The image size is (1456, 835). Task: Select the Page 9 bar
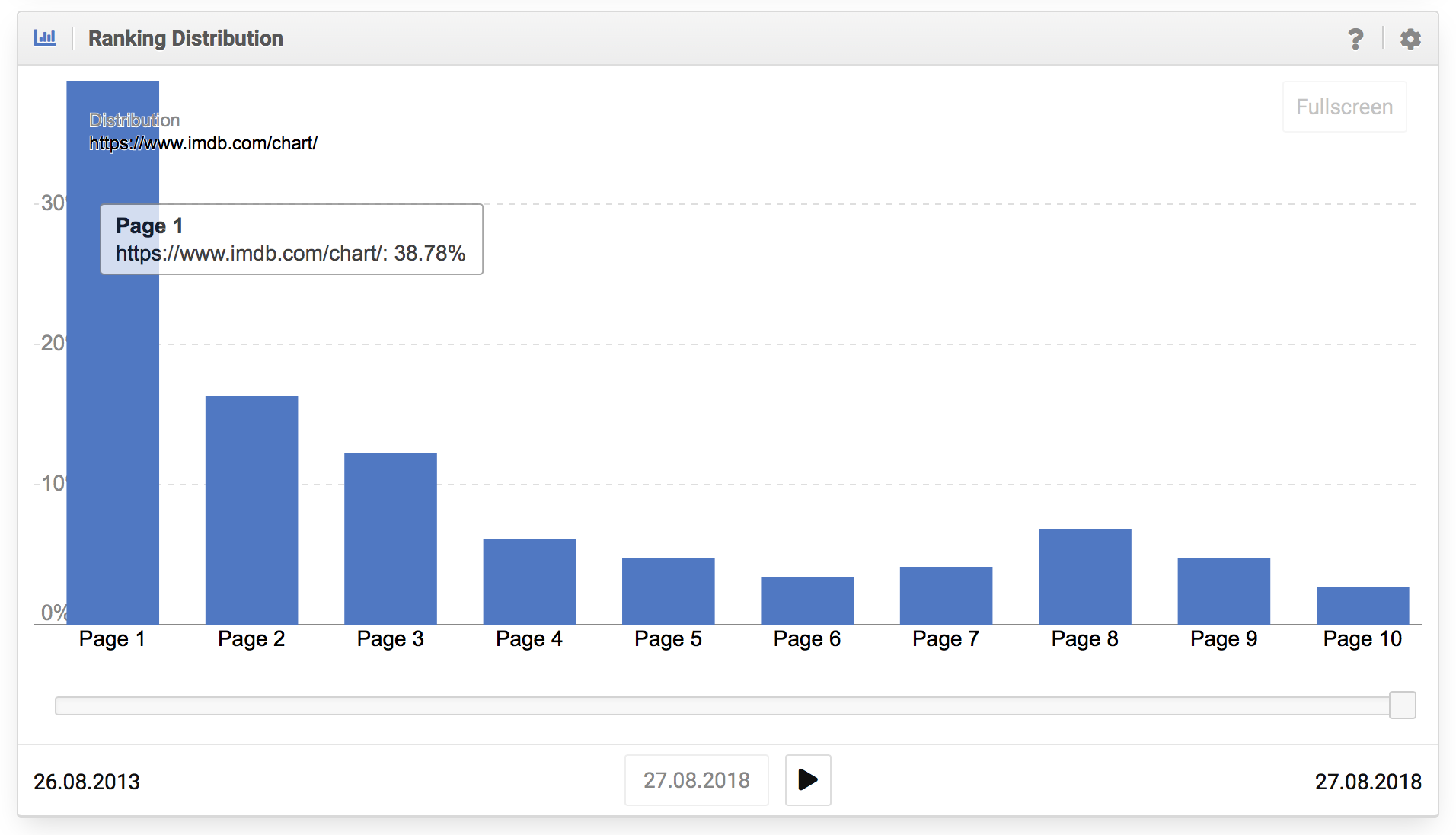pos(1224,590)
